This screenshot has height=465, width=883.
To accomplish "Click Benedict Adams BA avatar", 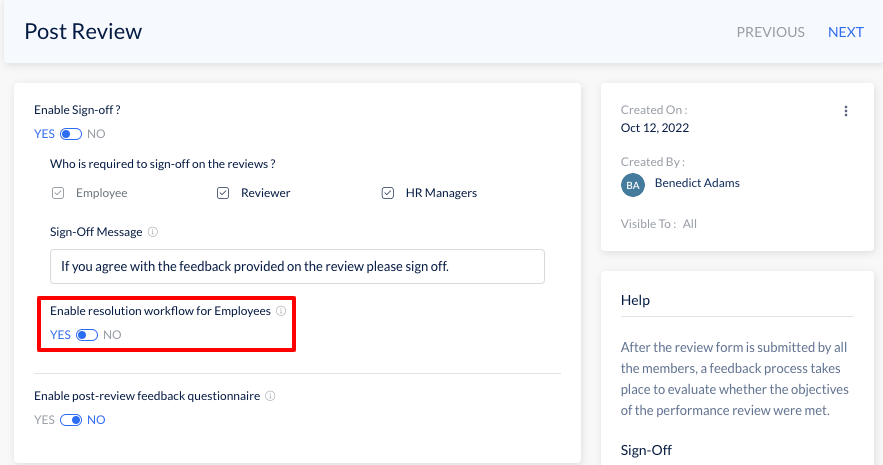I will [x=632, y=185].
